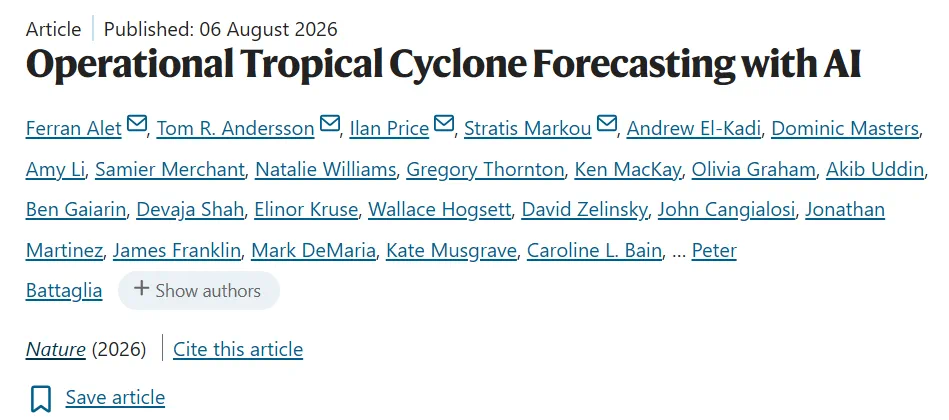Select author Dominic Masters
The height and width of the screenshot is (420, 949).
coord(845,129)
